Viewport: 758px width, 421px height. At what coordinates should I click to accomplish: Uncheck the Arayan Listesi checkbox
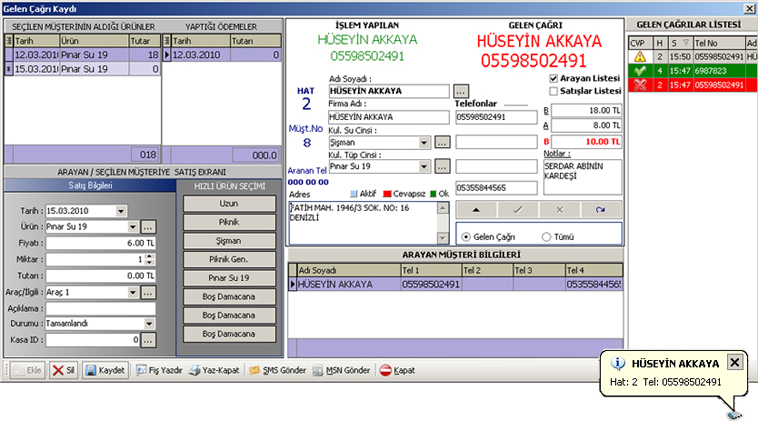(554, 77)
